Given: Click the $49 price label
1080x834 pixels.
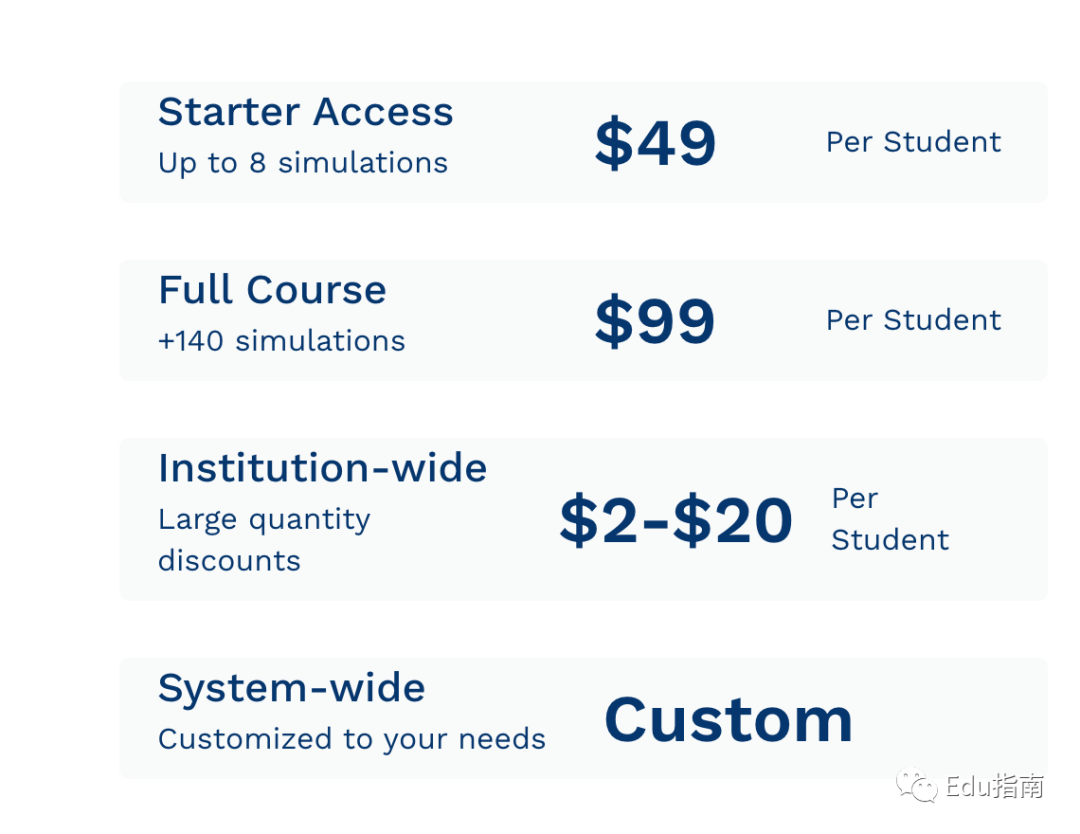Looking at the screenshot, I should point(656,143).
